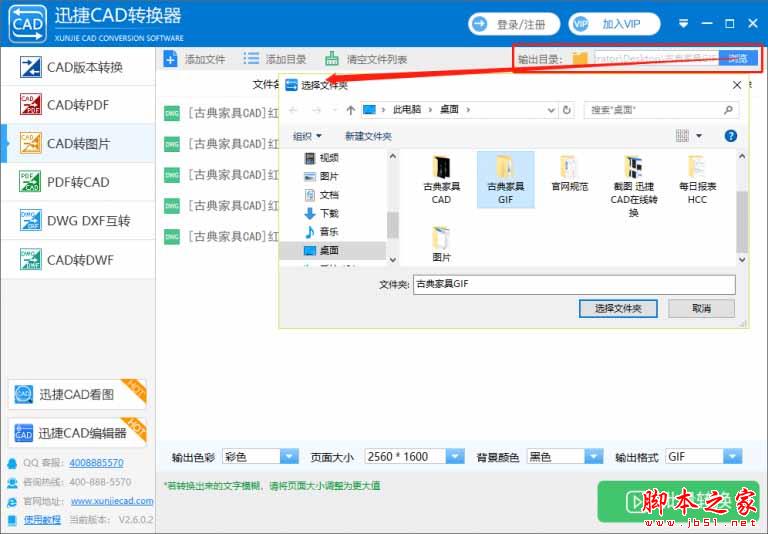Select 图片 in navigation tree
This screenshot has height=534, width=768.
click(x=321, y=176)
